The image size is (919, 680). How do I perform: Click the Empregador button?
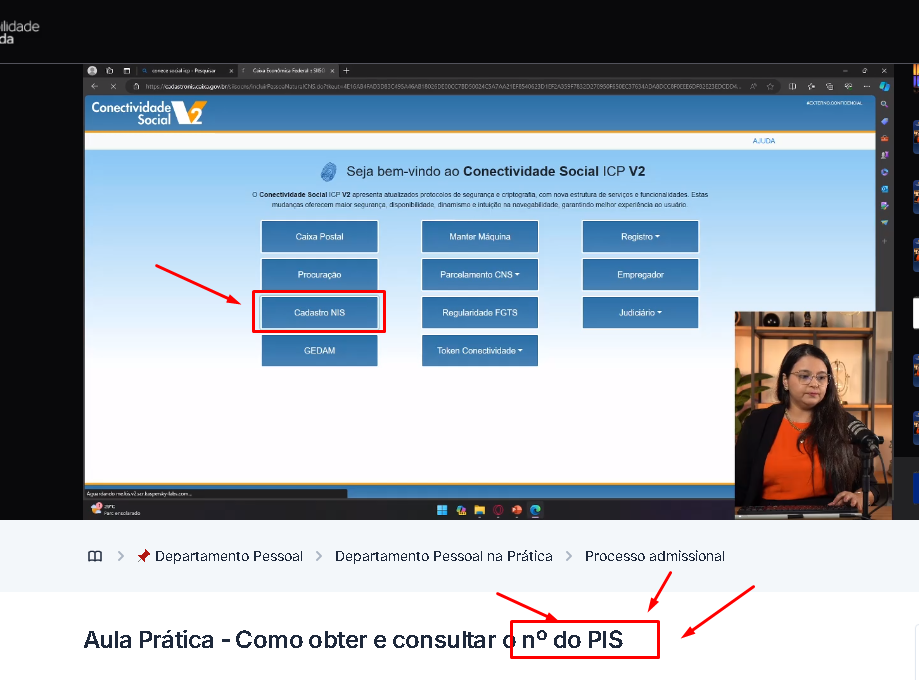point(640,274)
